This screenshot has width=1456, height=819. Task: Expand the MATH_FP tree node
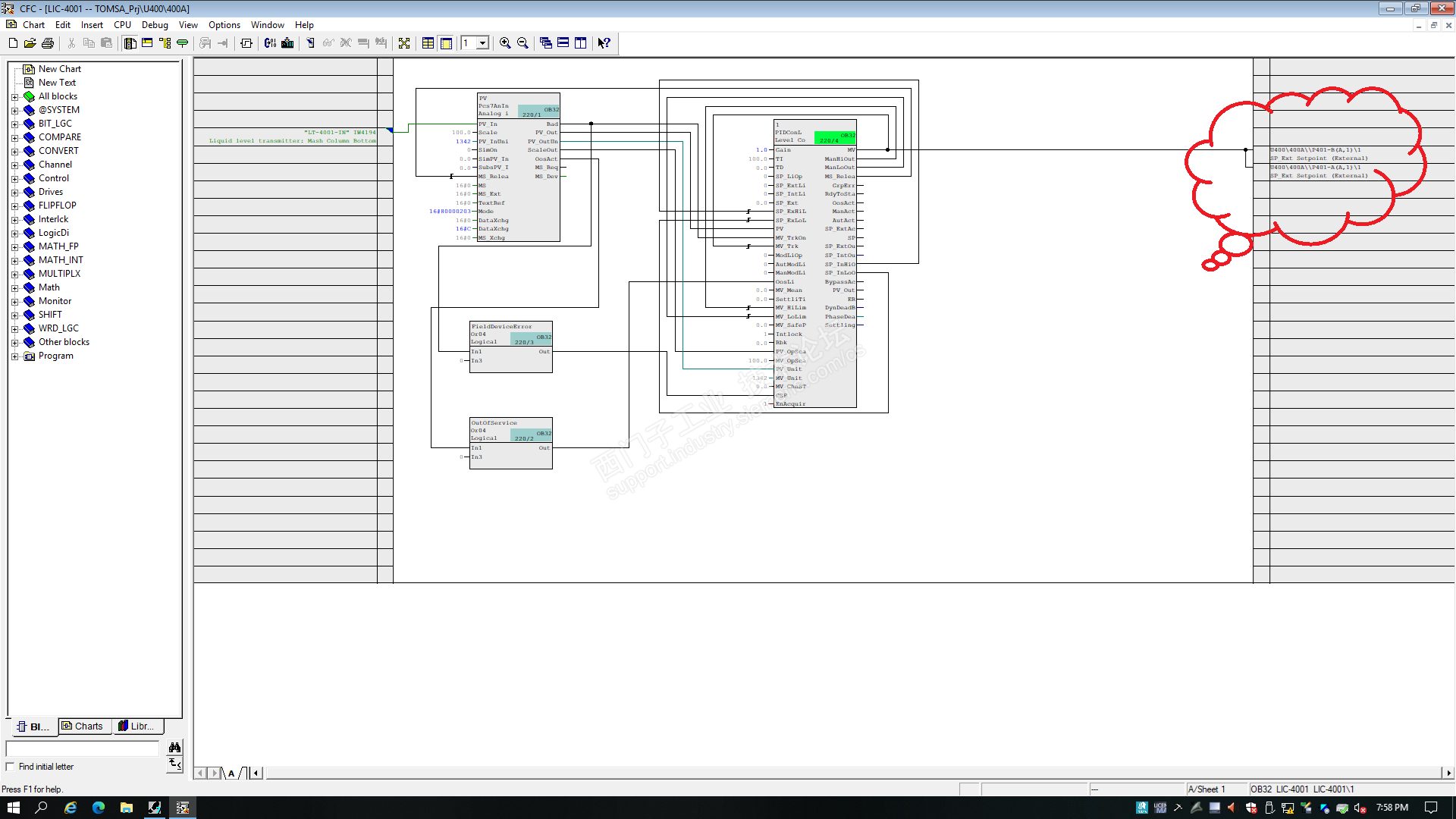[x=14, y=246]
